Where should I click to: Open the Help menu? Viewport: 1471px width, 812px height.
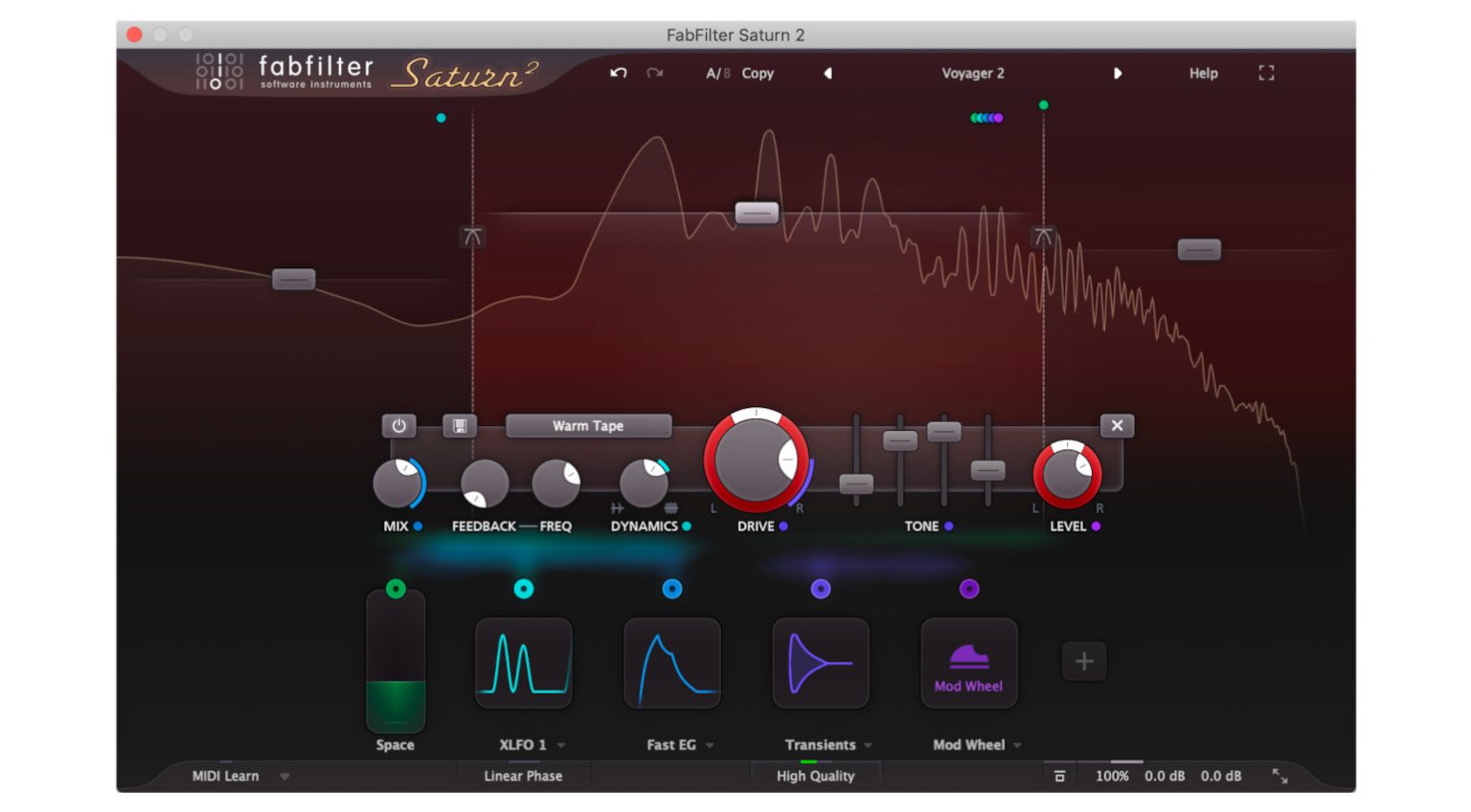[x=1202, y=73]
